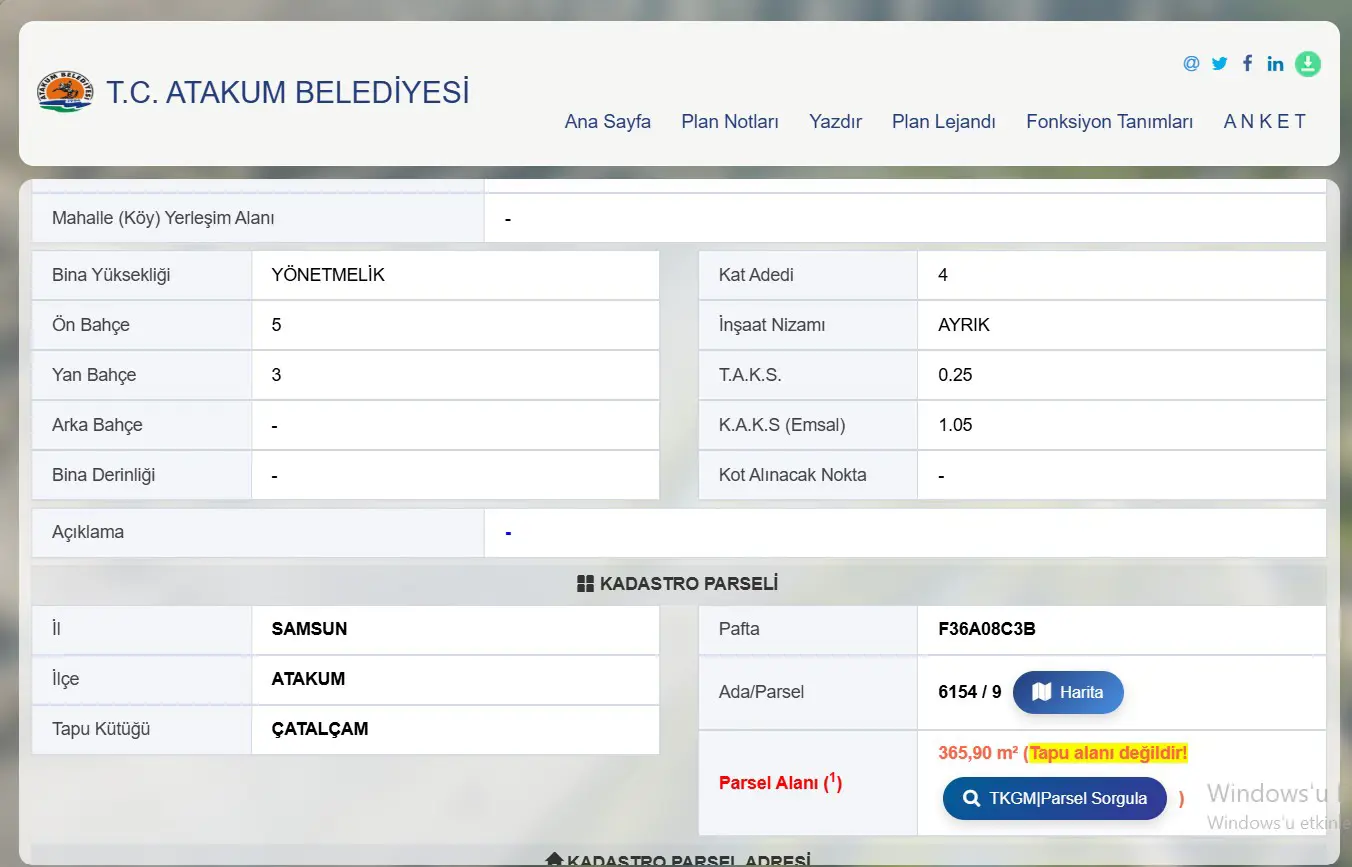Select the parcel area 365,90 m² text

[x=978, y=753]
